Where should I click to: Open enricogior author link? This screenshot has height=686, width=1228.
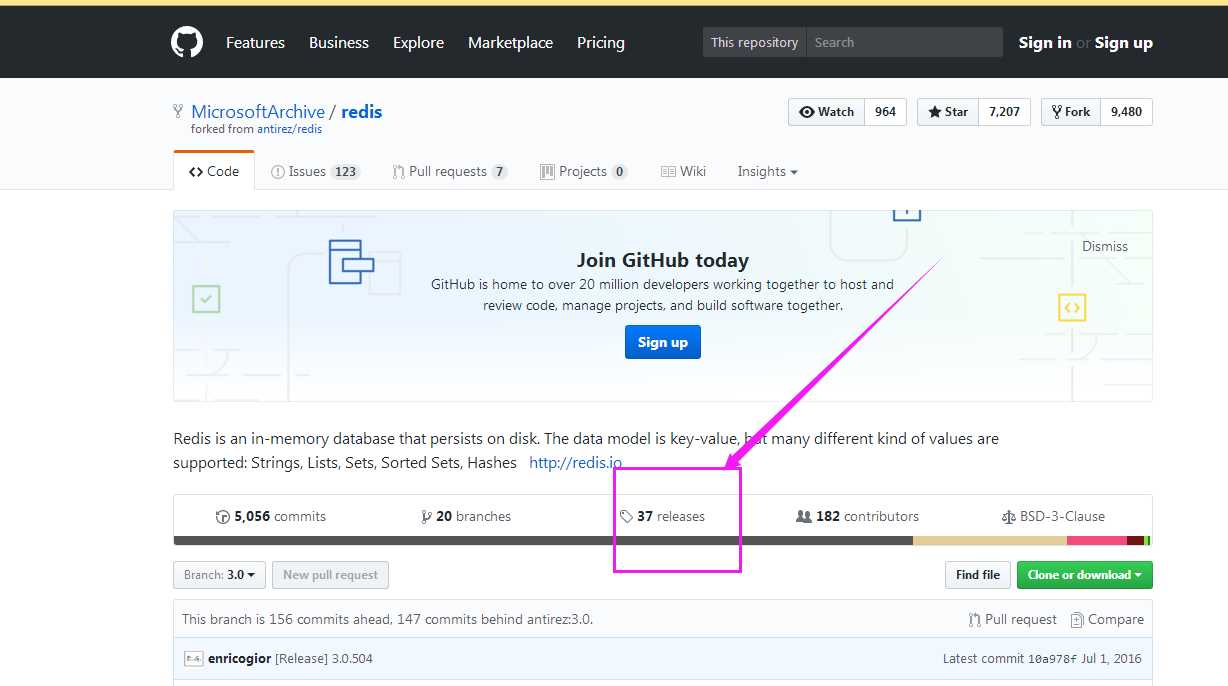click(x=239, y=658)
